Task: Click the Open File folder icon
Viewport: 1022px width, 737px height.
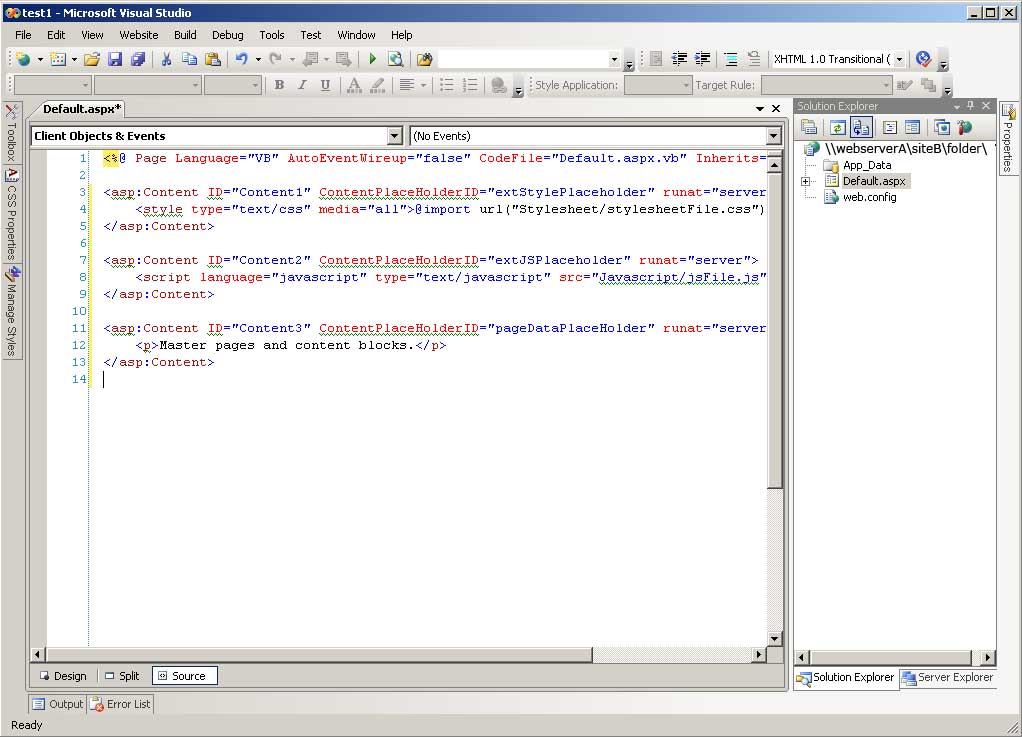Action: pyautogui.click(x=92, y=59)
